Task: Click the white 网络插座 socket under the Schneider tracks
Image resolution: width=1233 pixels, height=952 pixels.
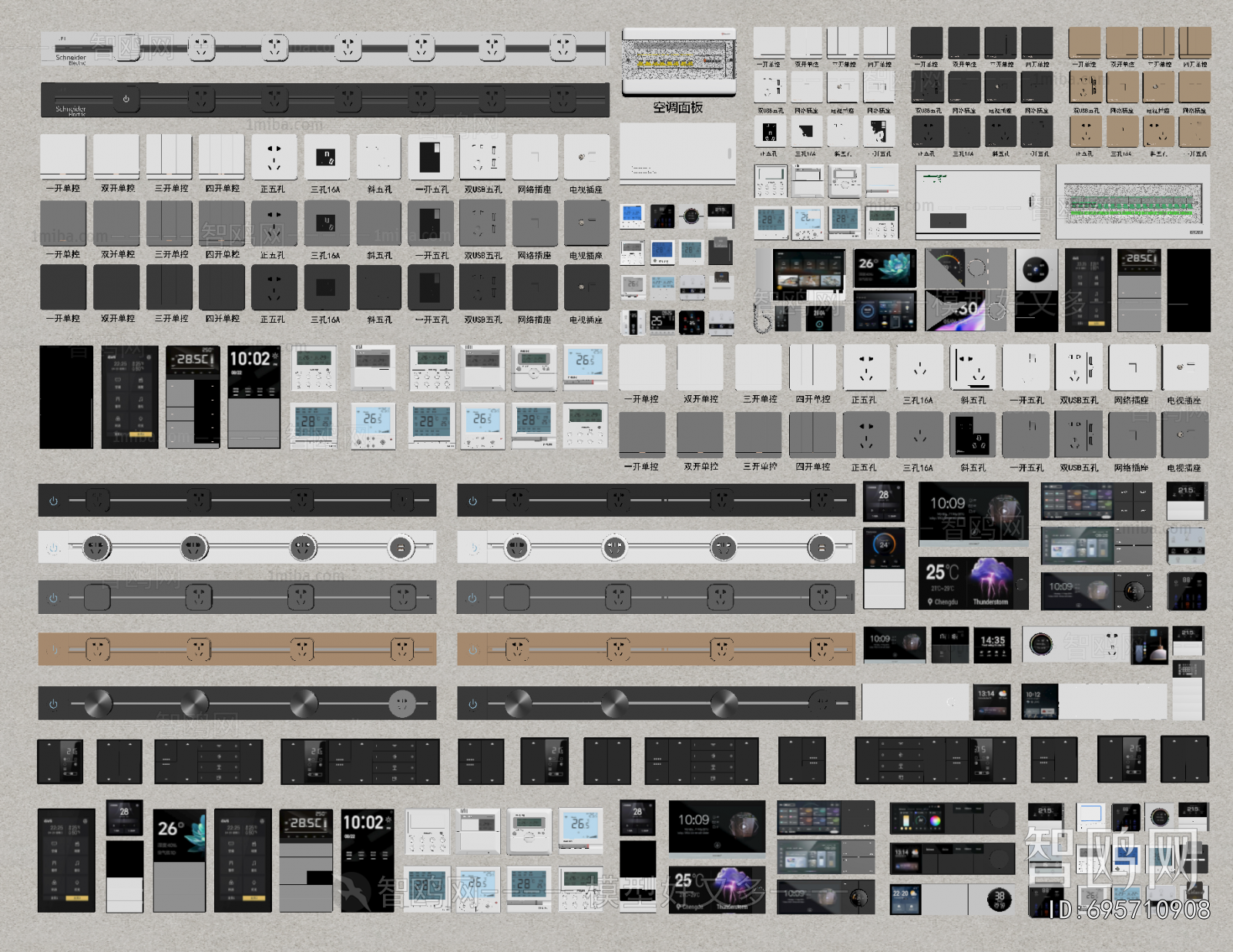Action: [535, 156]
